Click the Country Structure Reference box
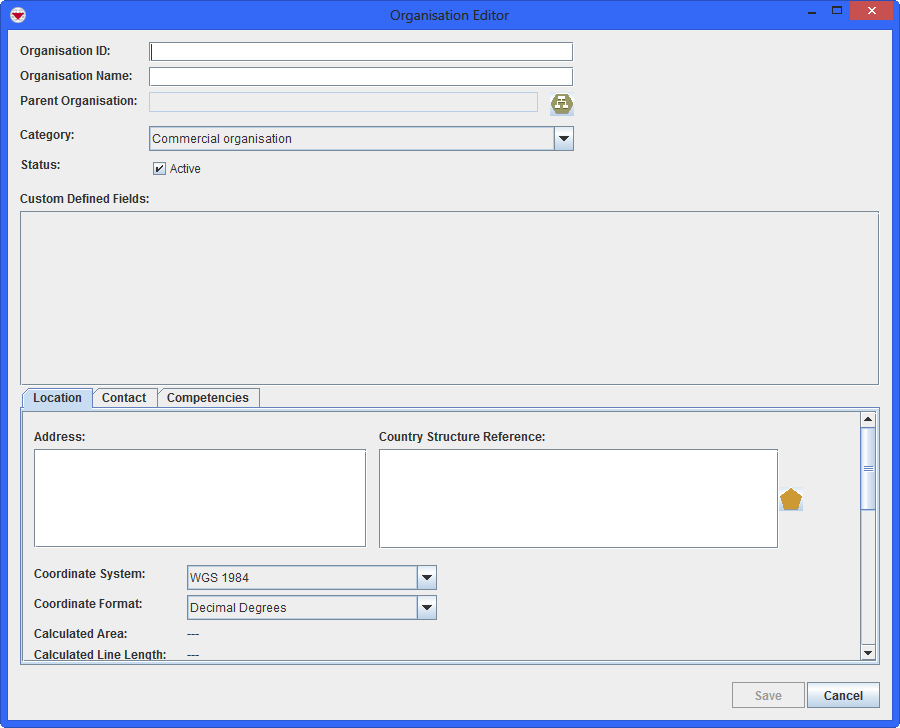This screenshot has height=728, width=900. click(578, 498)
